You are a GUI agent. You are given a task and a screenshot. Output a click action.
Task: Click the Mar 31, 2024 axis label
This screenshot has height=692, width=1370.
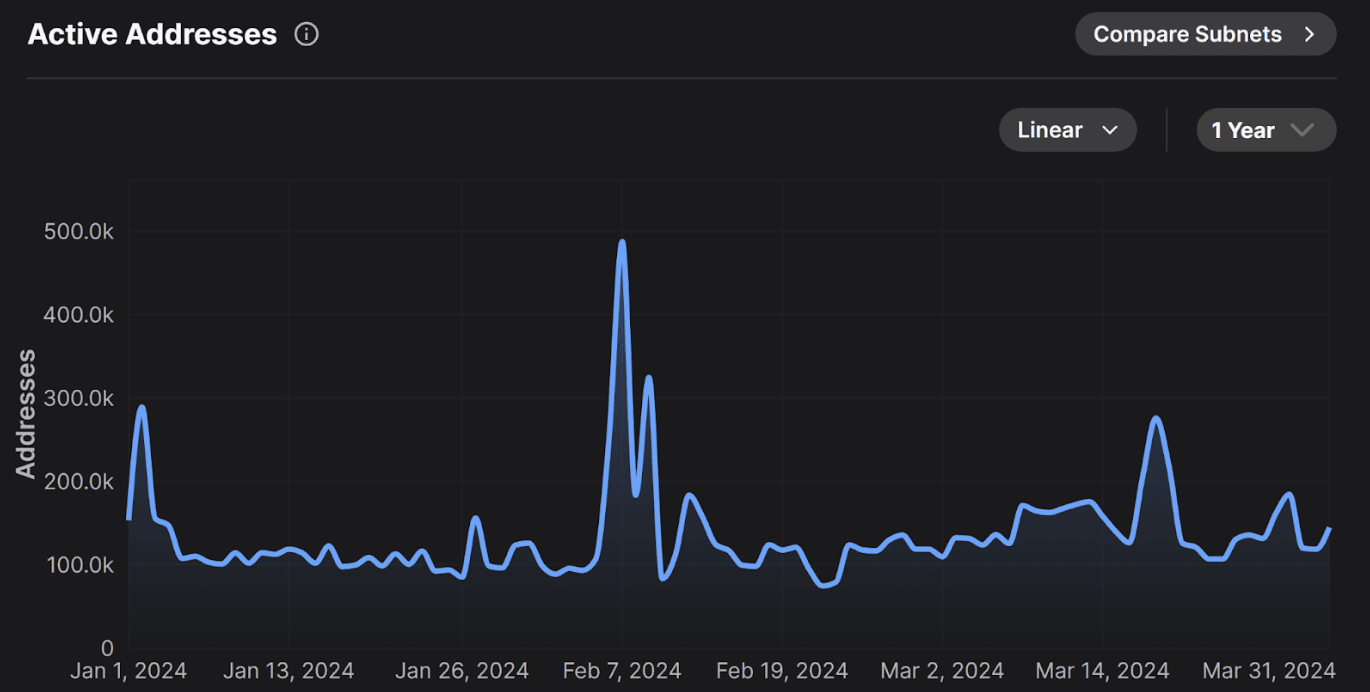tap(1270, 670)
